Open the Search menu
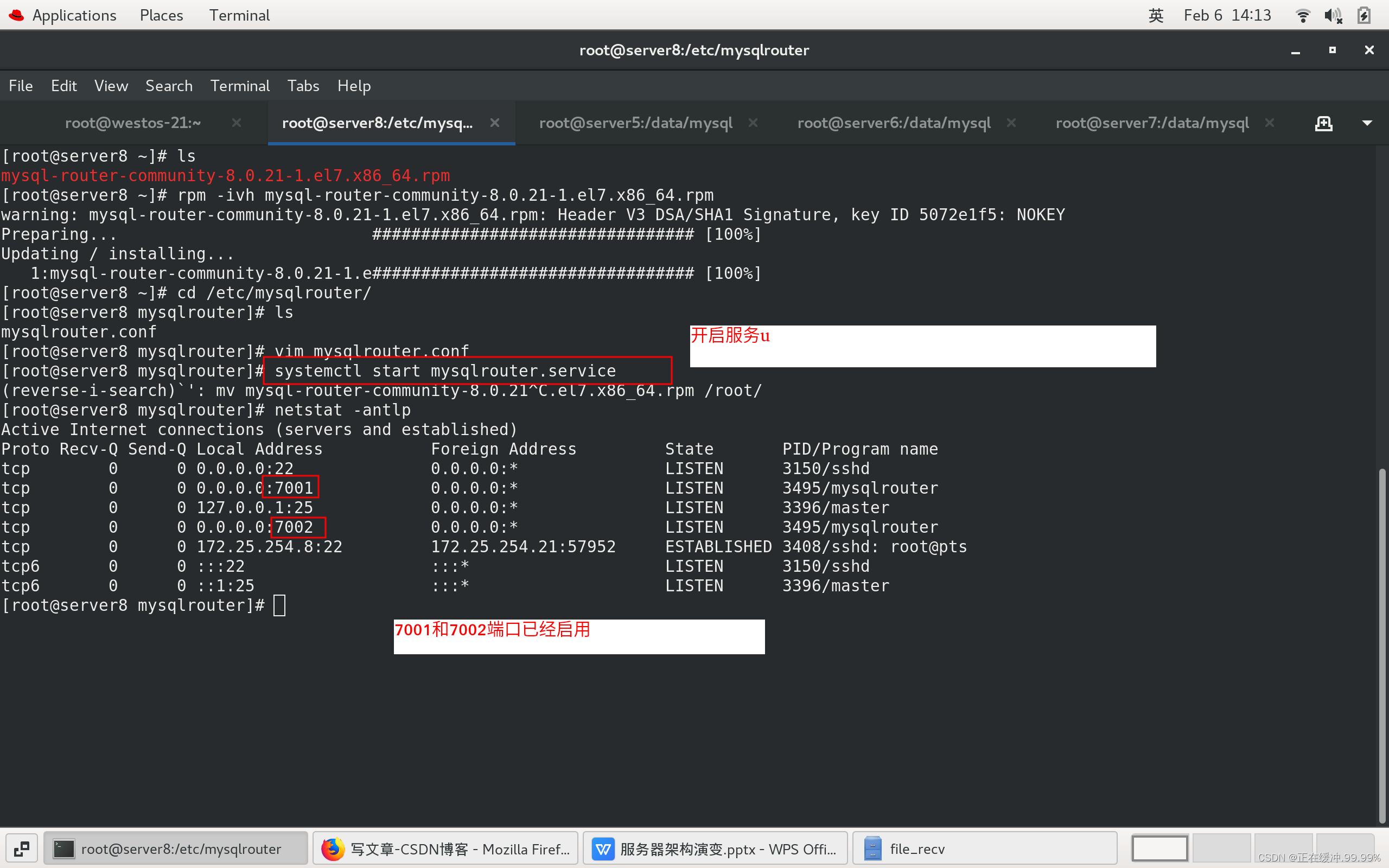The height and width of the screenshot is (868, 1389). click(169, 86)
